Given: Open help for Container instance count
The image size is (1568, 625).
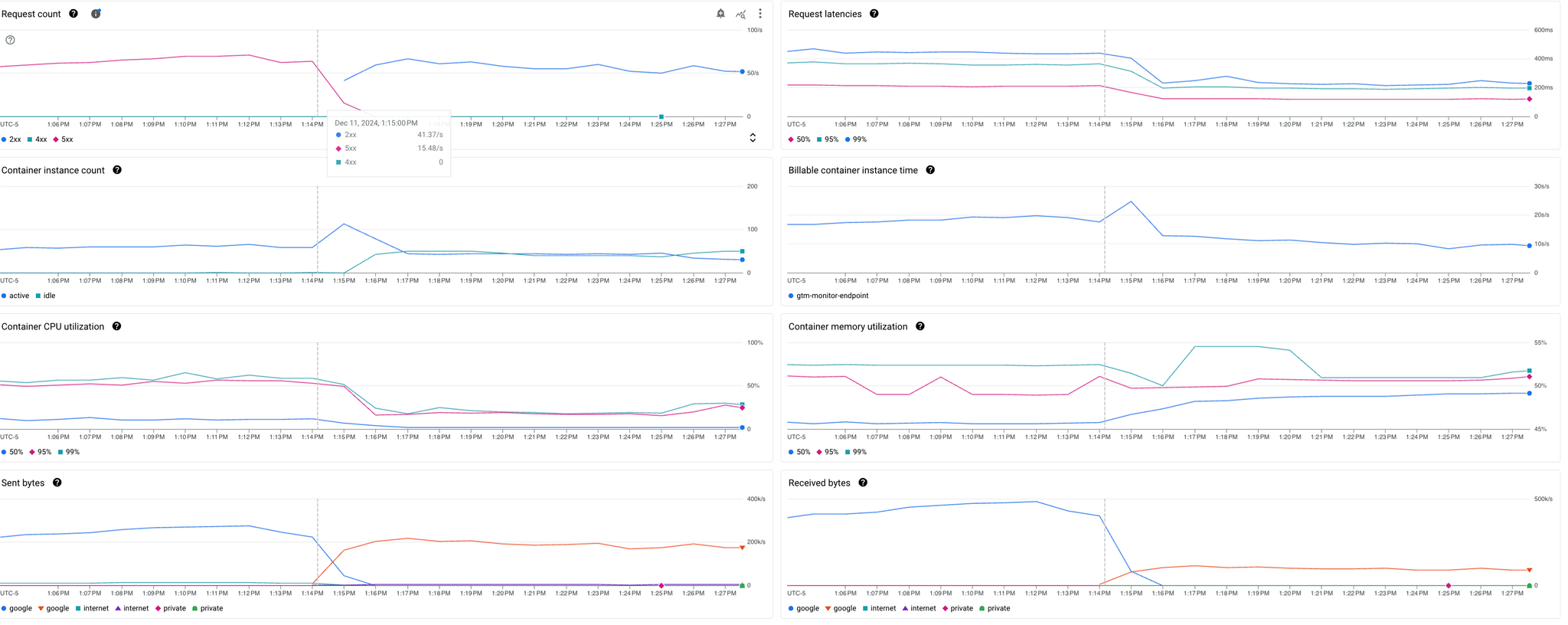Looking at the screenshot, I should (117, 170).
